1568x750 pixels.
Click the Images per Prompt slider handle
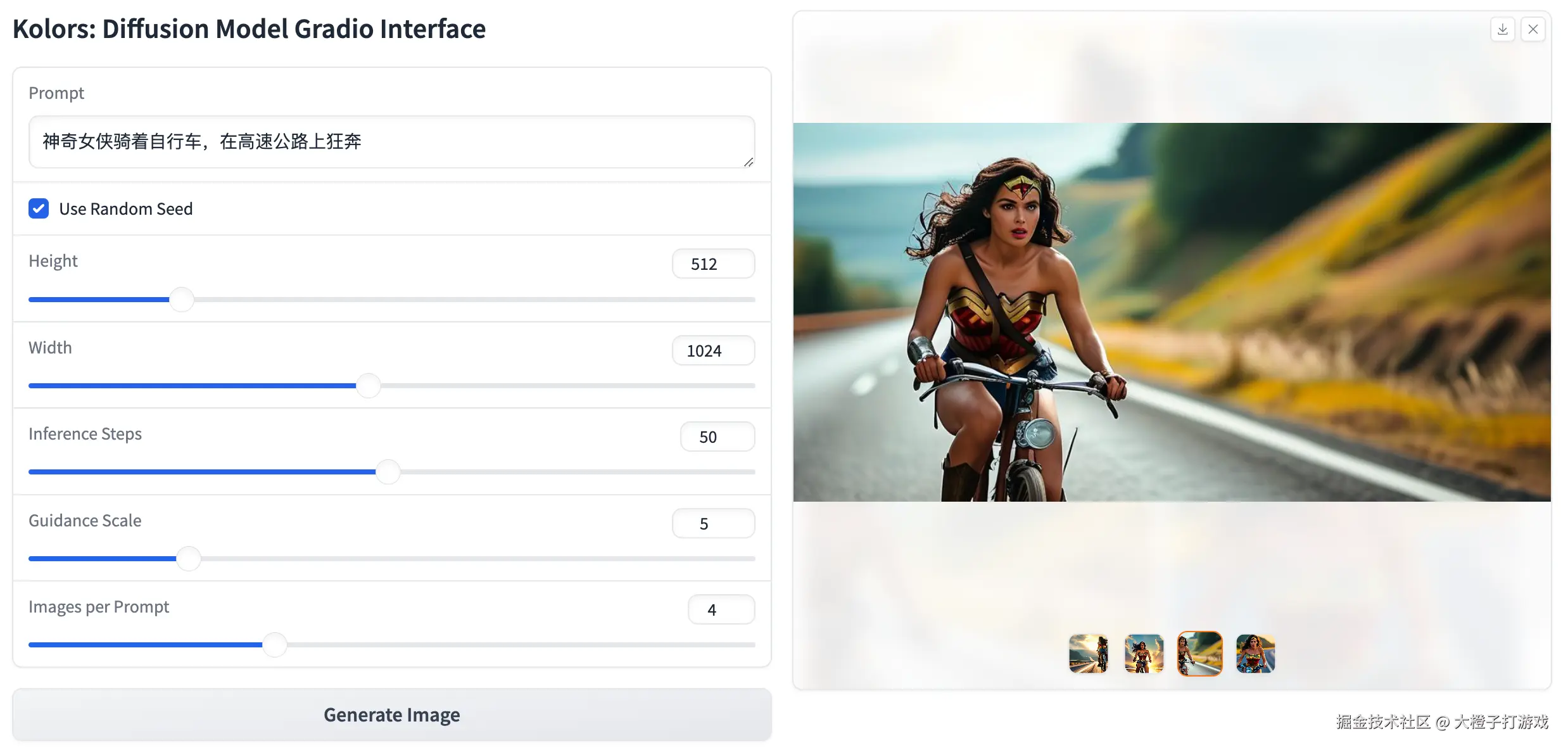[274, 644]
